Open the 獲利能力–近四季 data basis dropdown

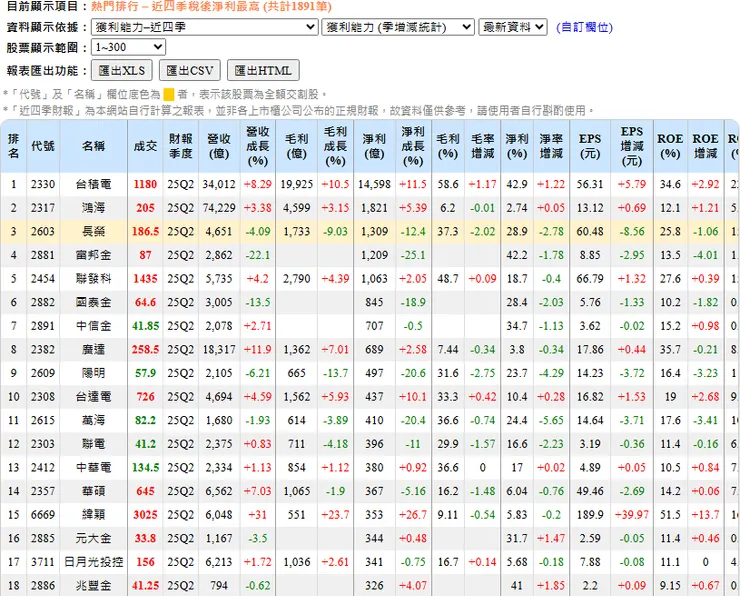tap(204, 27)
